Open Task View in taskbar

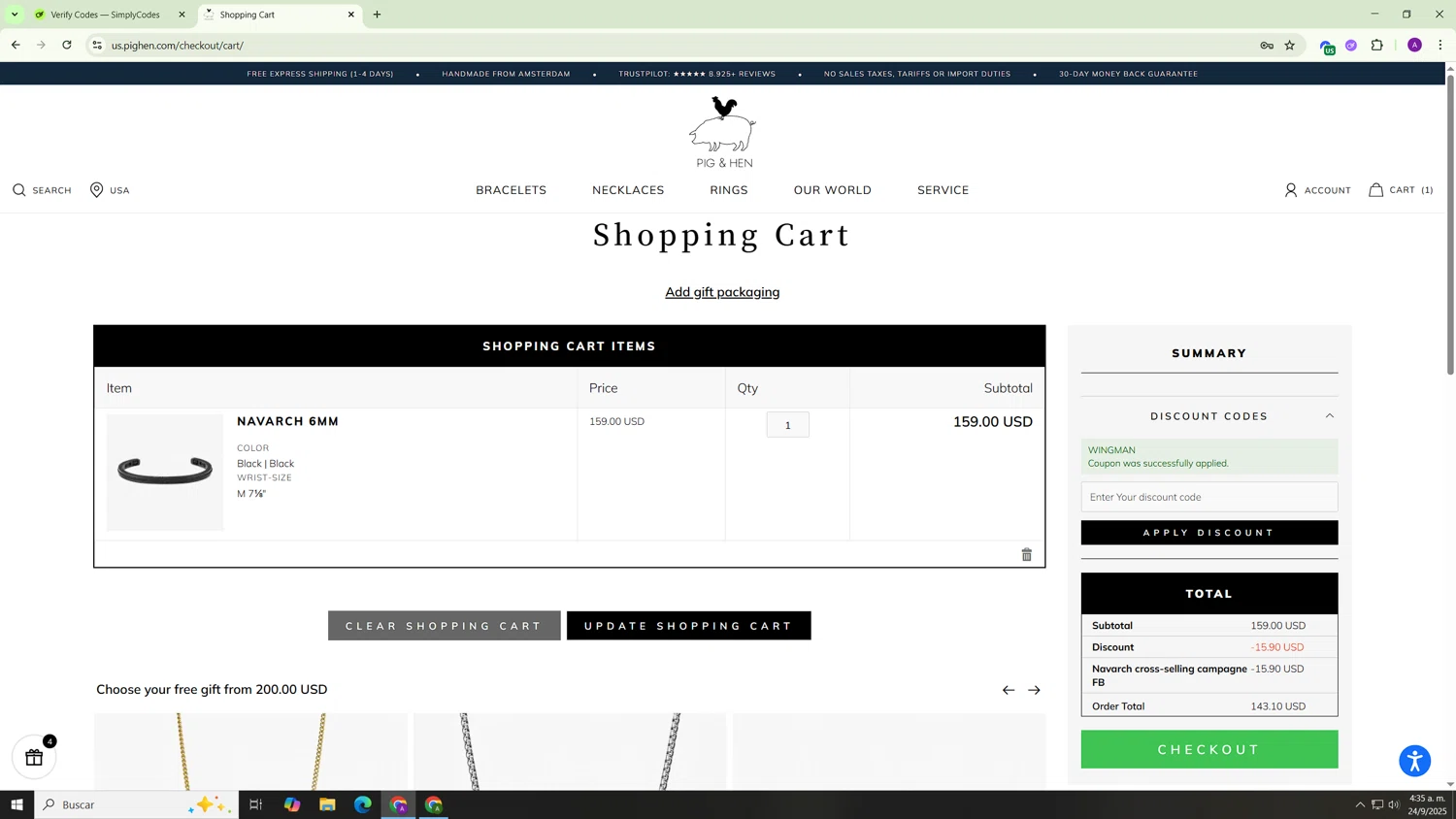[256, 804]
